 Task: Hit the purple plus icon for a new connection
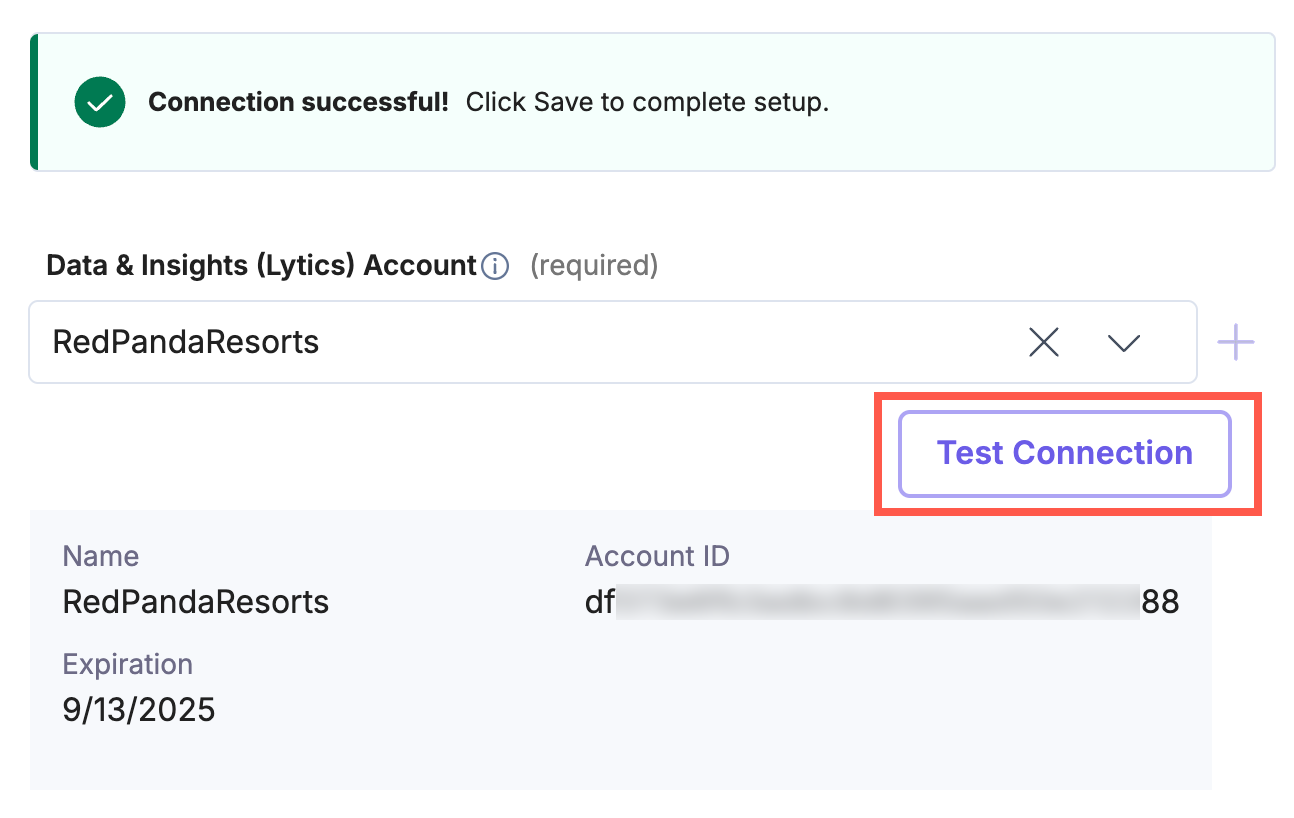pos(1236,342)
